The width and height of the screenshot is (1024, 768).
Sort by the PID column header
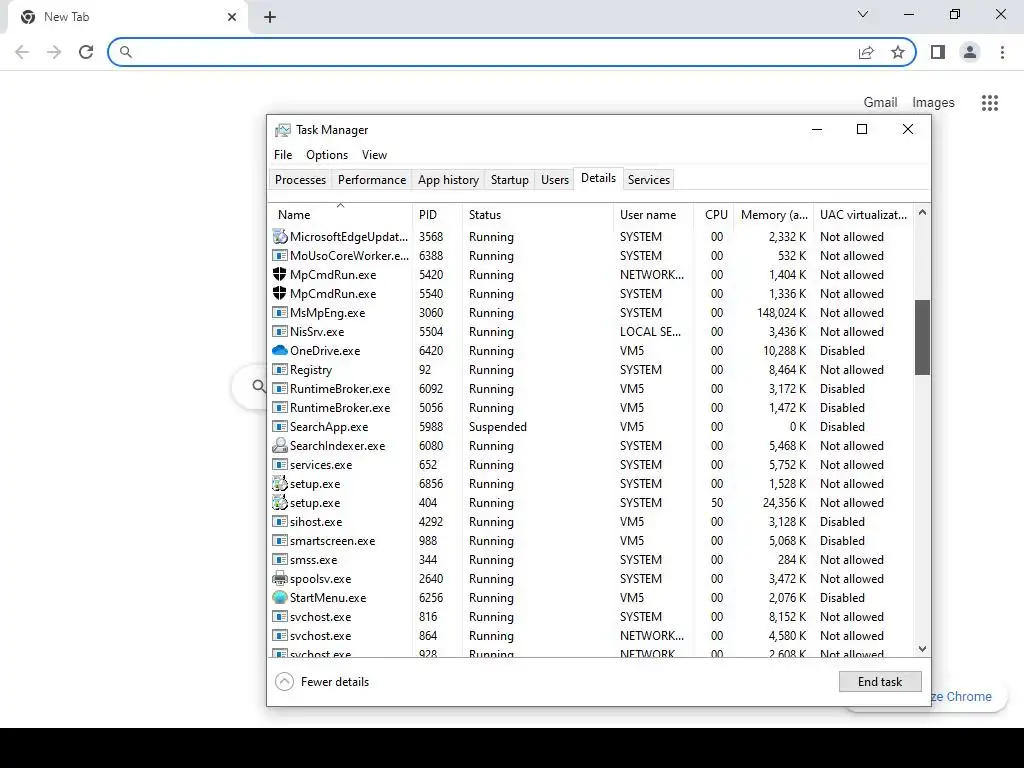point(437,214)
